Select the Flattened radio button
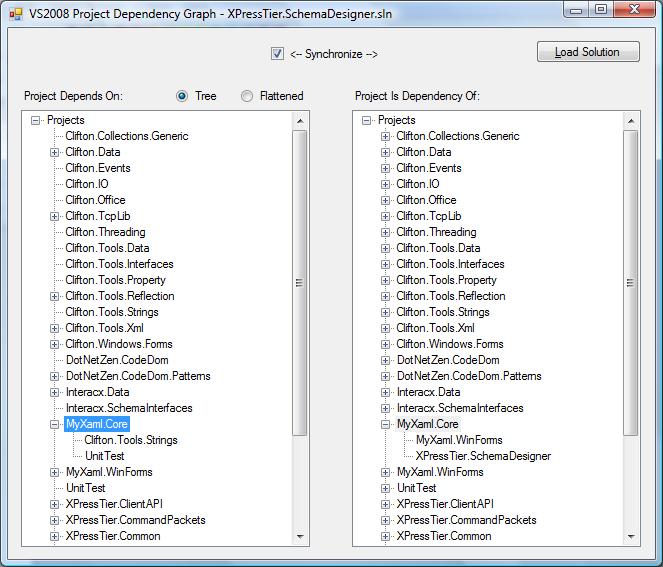The width and height of the screenshot is (663, 567). 247,96
